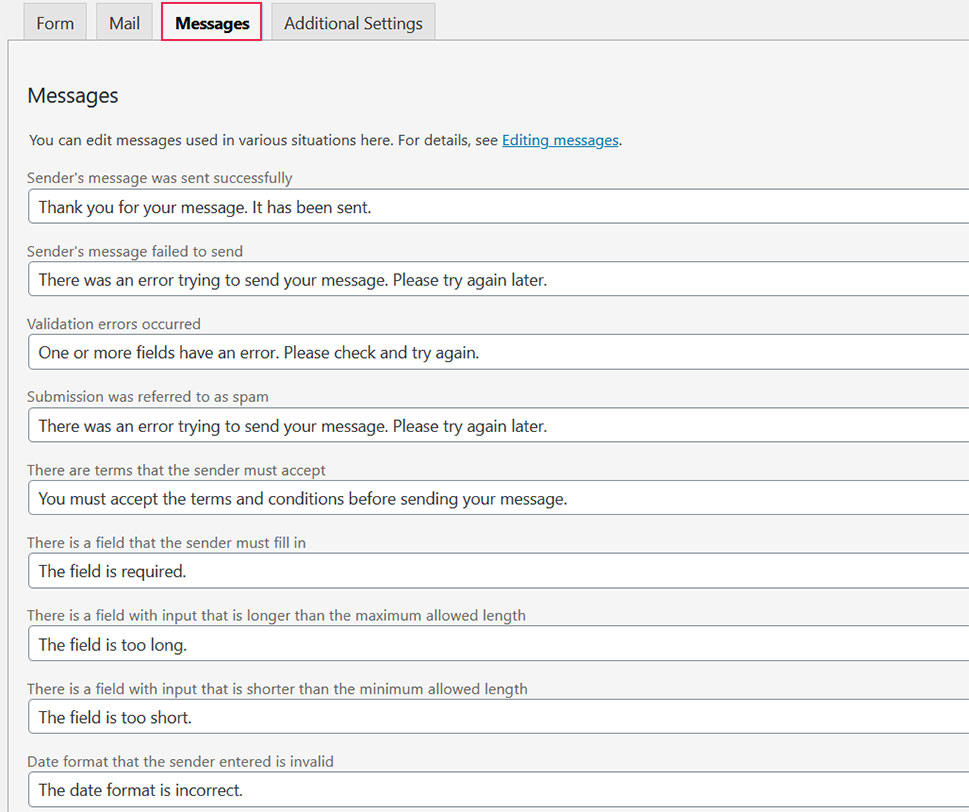Select the field too long message box
The image size is (969, 812).
click(x=400, y=644)
